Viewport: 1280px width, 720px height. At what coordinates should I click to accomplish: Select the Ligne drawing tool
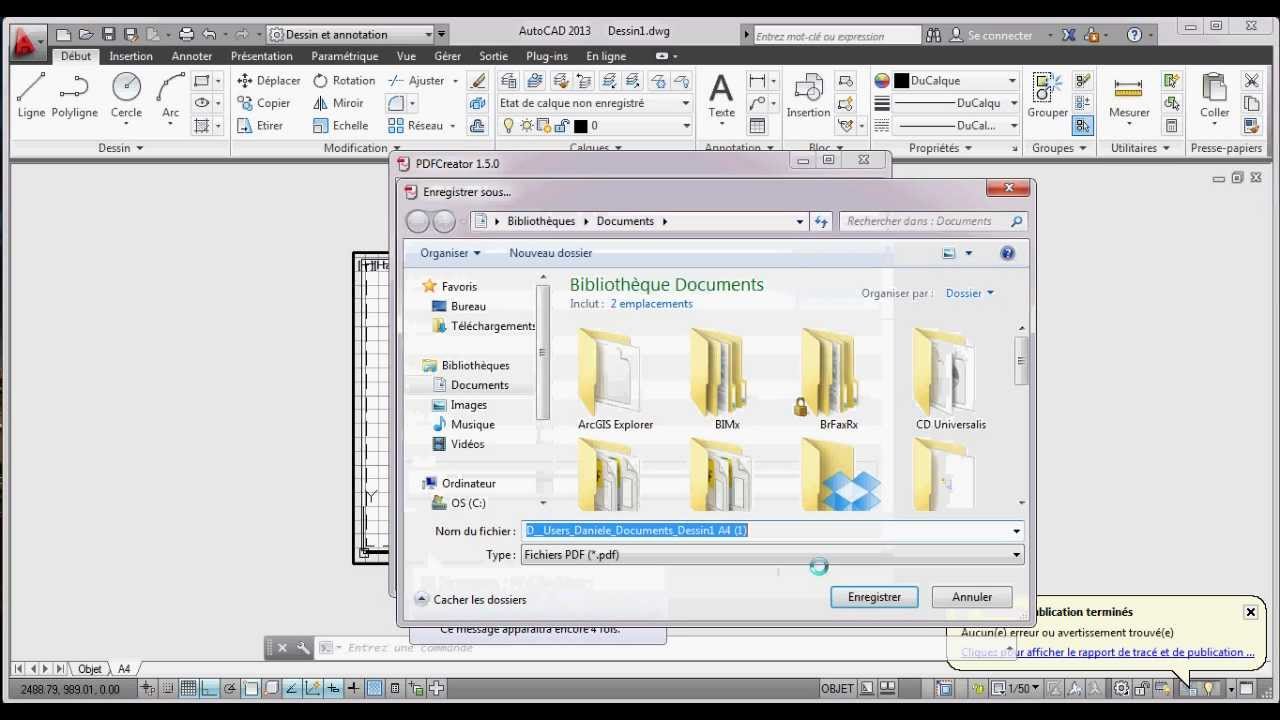[31, 96]
